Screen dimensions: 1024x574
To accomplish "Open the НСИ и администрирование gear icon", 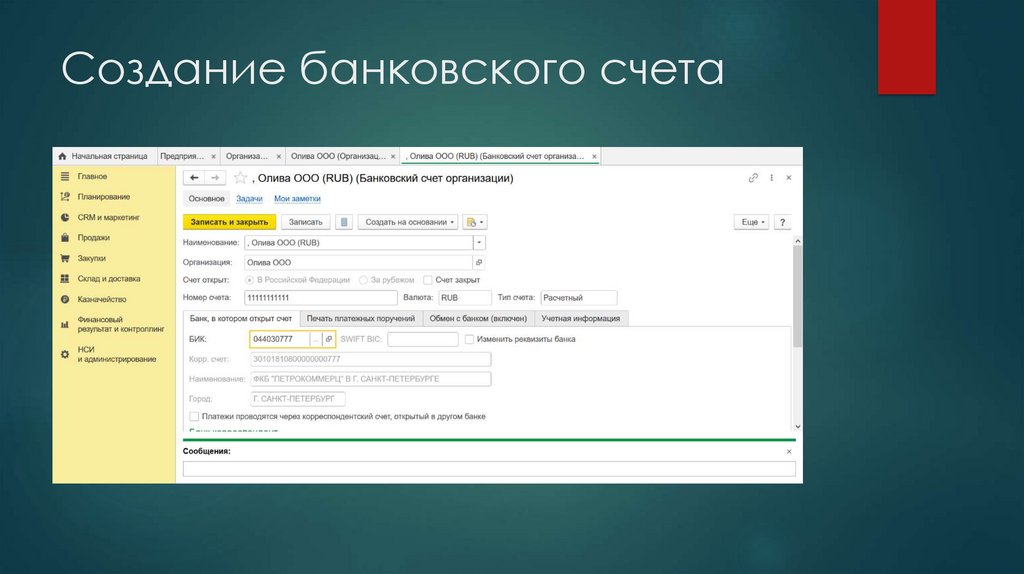I will coord(65,355).
